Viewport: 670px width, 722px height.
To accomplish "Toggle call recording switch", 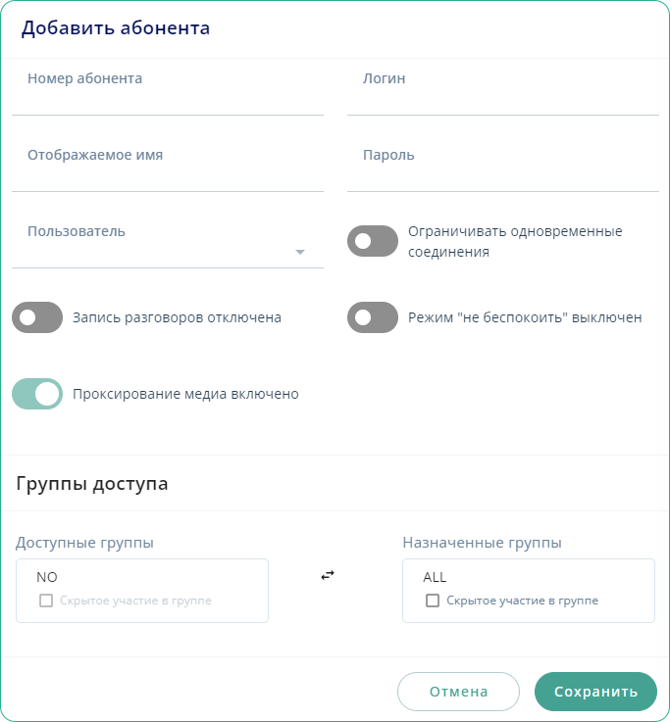I will tap(38, 318).
